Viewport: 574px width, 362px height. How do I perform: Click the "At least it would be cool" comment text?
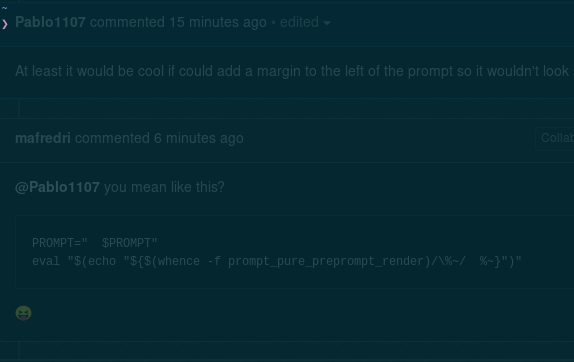[x=294, y=71]
